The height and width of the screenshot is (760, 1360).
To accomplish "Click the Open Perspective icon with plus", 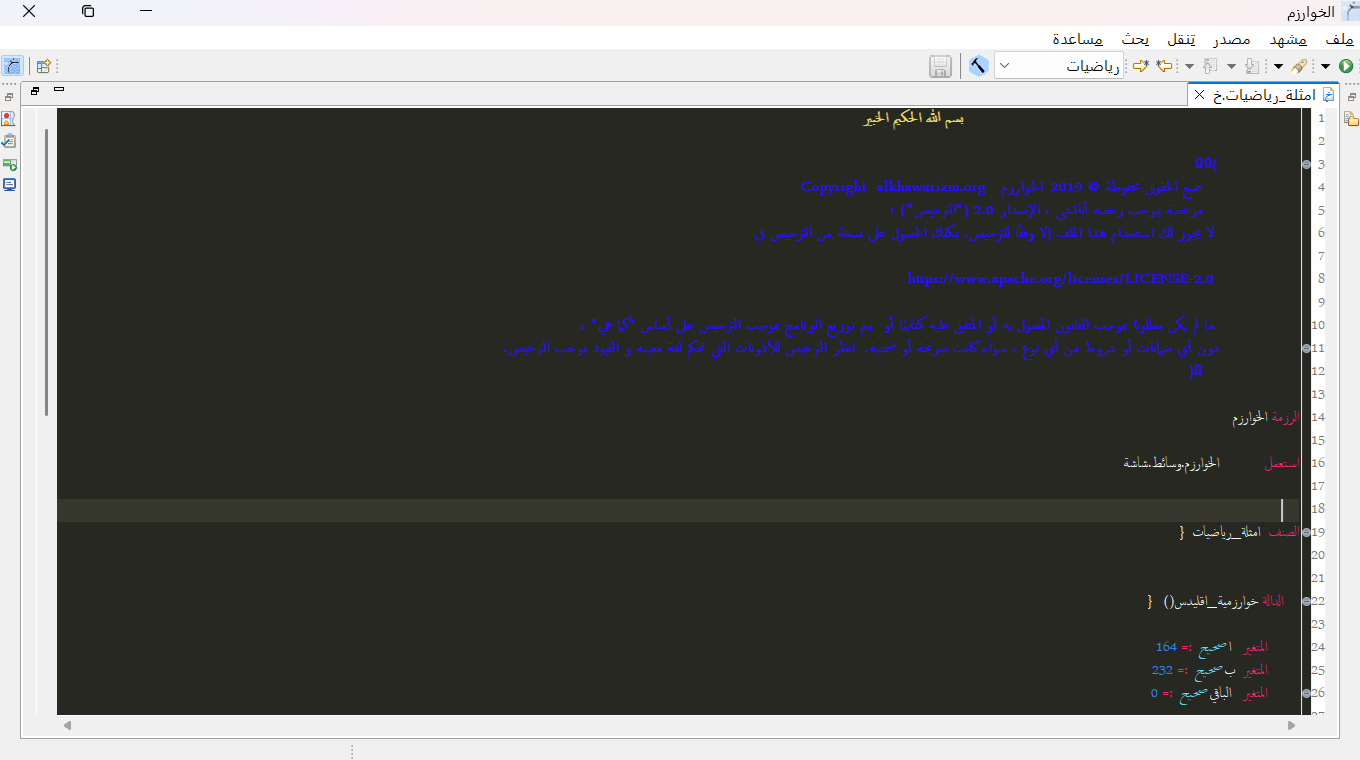I will [43, 67].
